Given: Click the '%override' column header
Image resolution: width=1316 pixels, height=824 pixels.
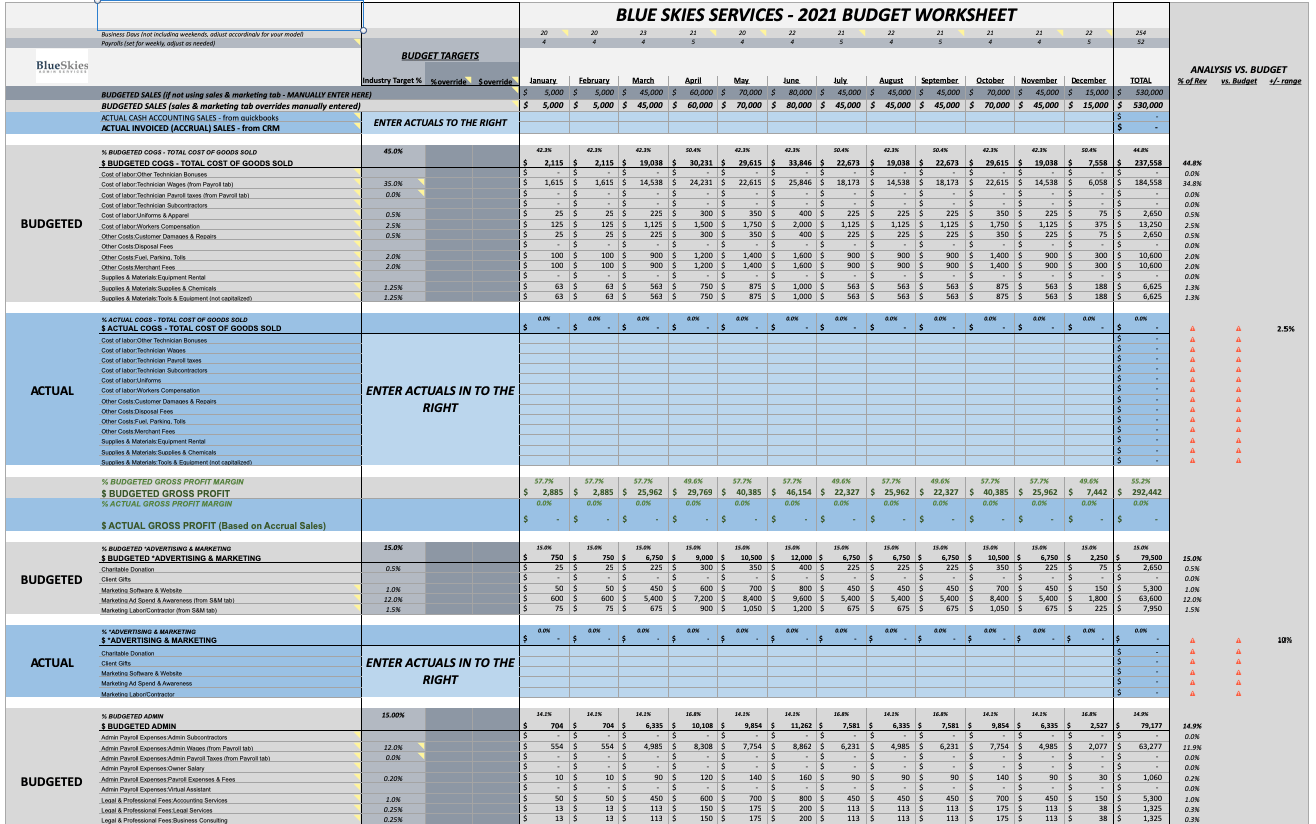Looking at the screenshot, I should click(448, 80).
